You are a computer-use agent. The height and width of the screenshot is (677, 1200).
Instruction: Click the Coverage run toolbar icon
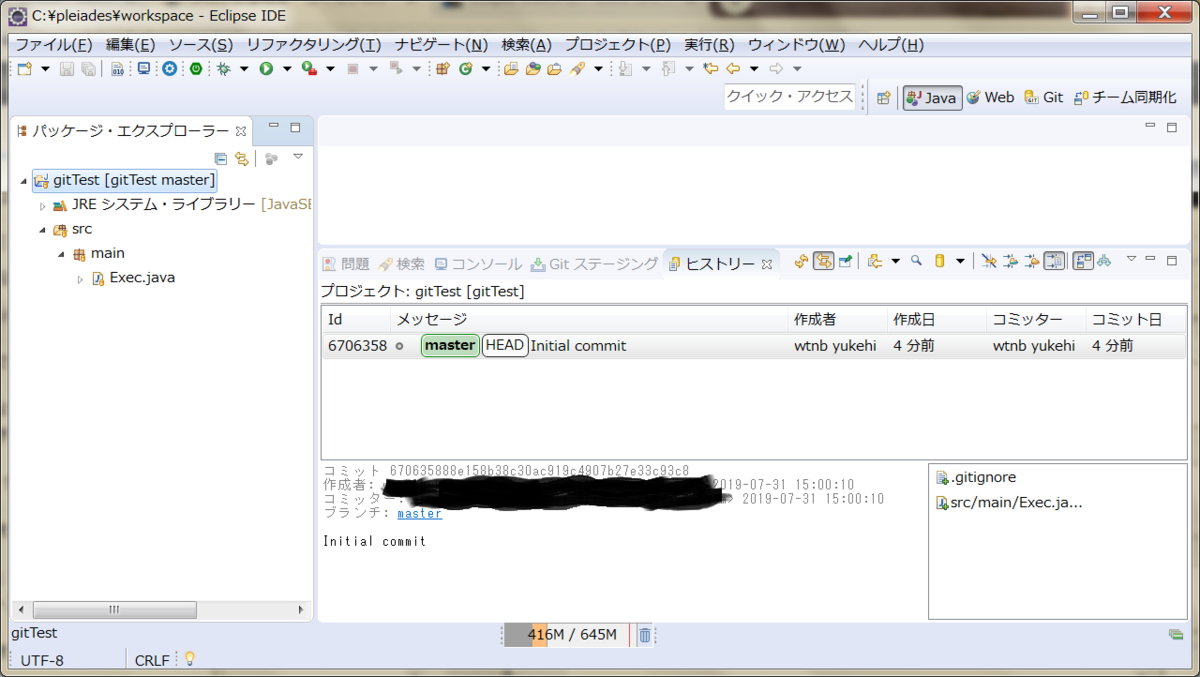[309, 69]
